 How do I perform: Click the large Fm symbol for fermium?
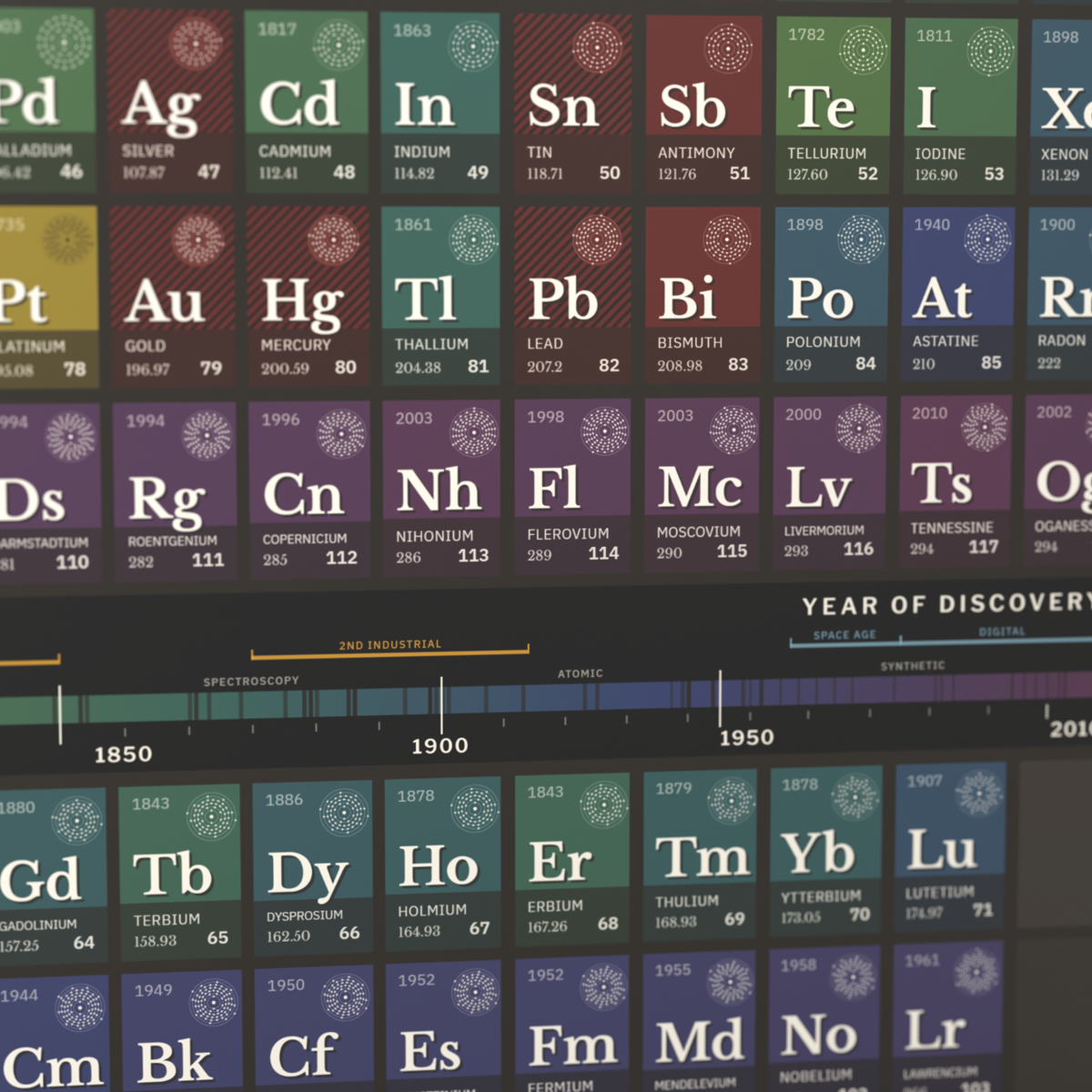(572, 1045)
